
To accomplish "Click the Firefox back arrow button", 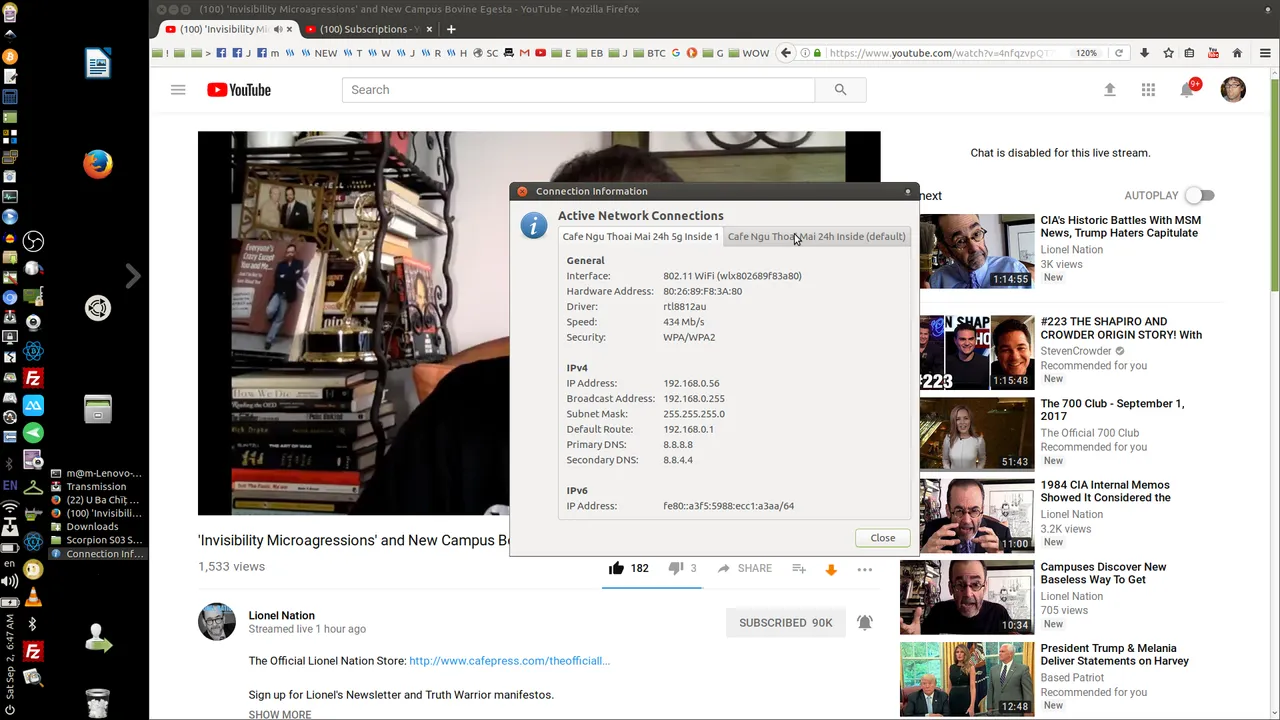I will coord(786,53).
